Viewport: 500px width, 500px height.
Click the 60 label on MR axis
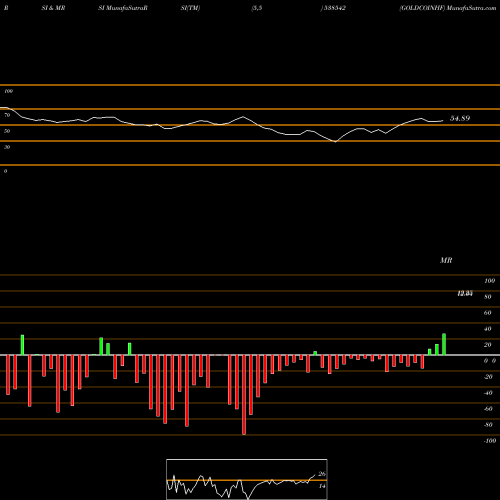pyautogui.click(x=488, y=313)
